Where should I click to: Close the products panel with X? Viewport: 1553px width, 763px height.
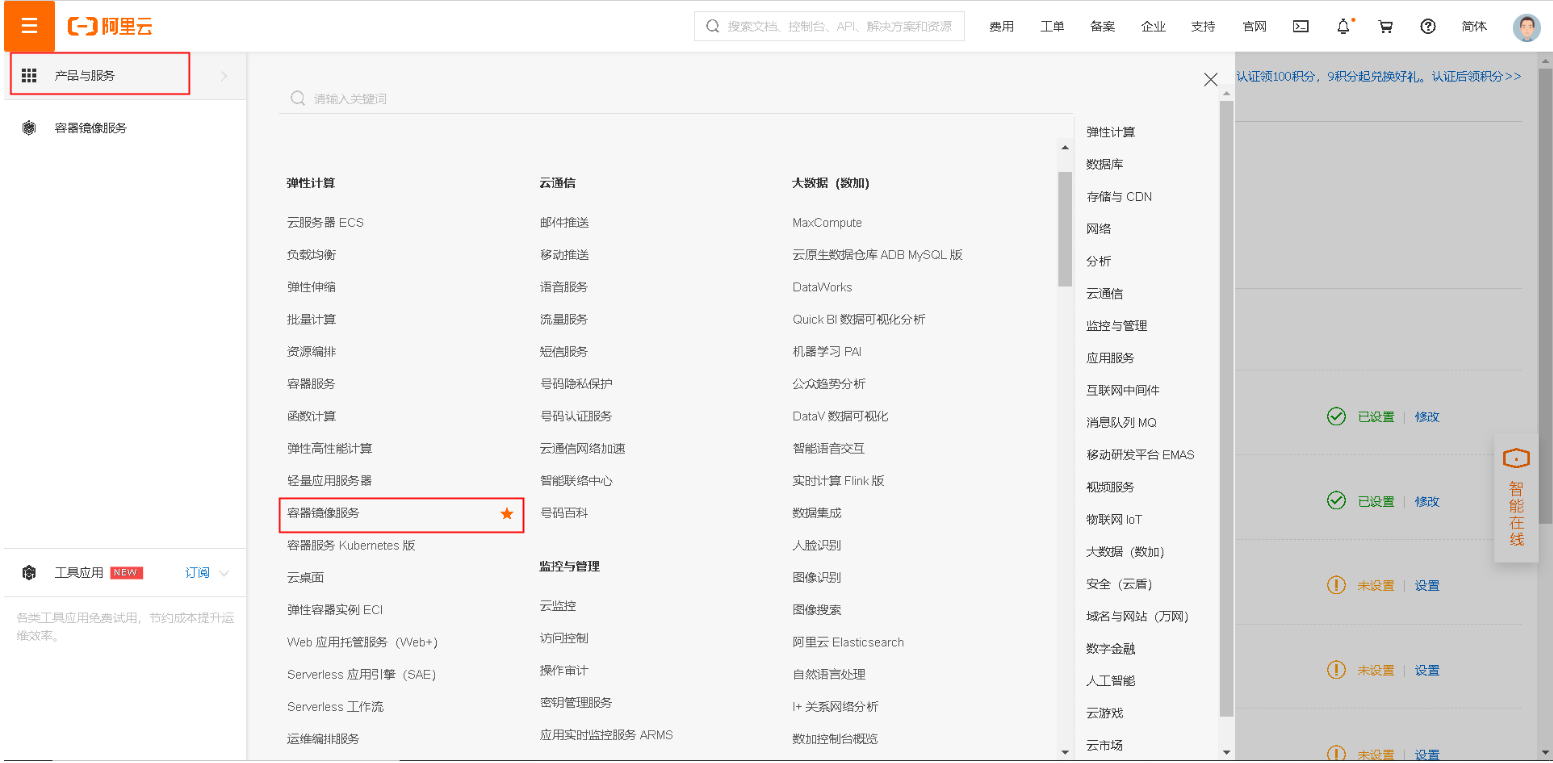pyautogui.click(x=1211, y=80)
